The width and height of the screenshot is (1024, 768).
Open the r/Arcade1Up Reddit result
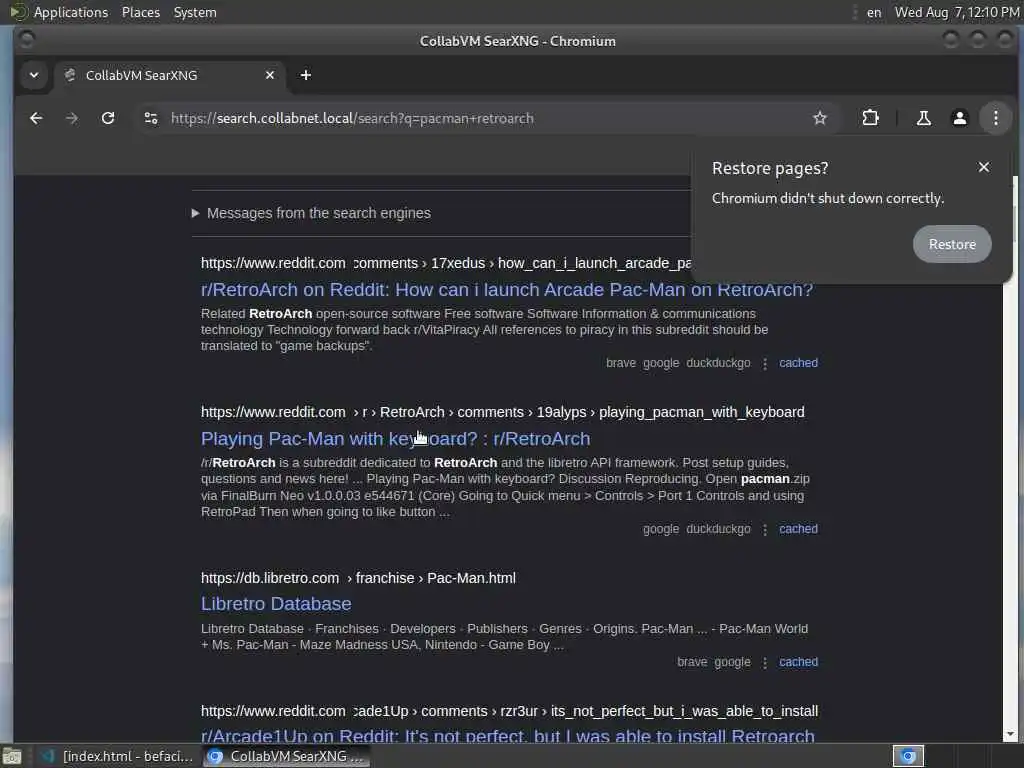click(x=507, y=735)
